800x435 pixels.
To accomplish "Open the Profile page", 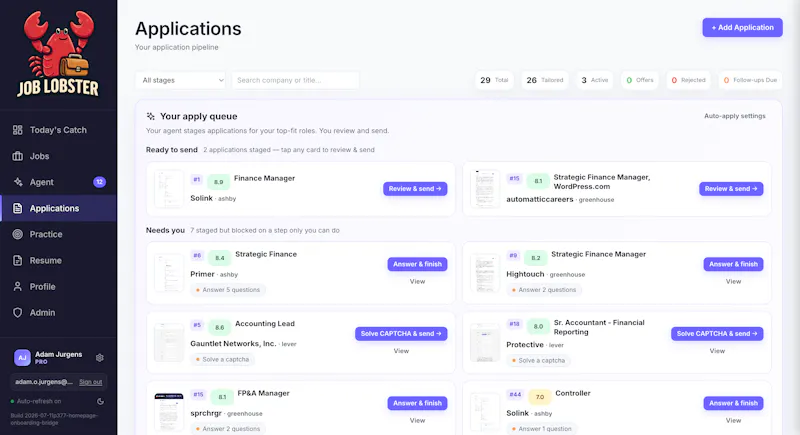I will pos(58,287).
